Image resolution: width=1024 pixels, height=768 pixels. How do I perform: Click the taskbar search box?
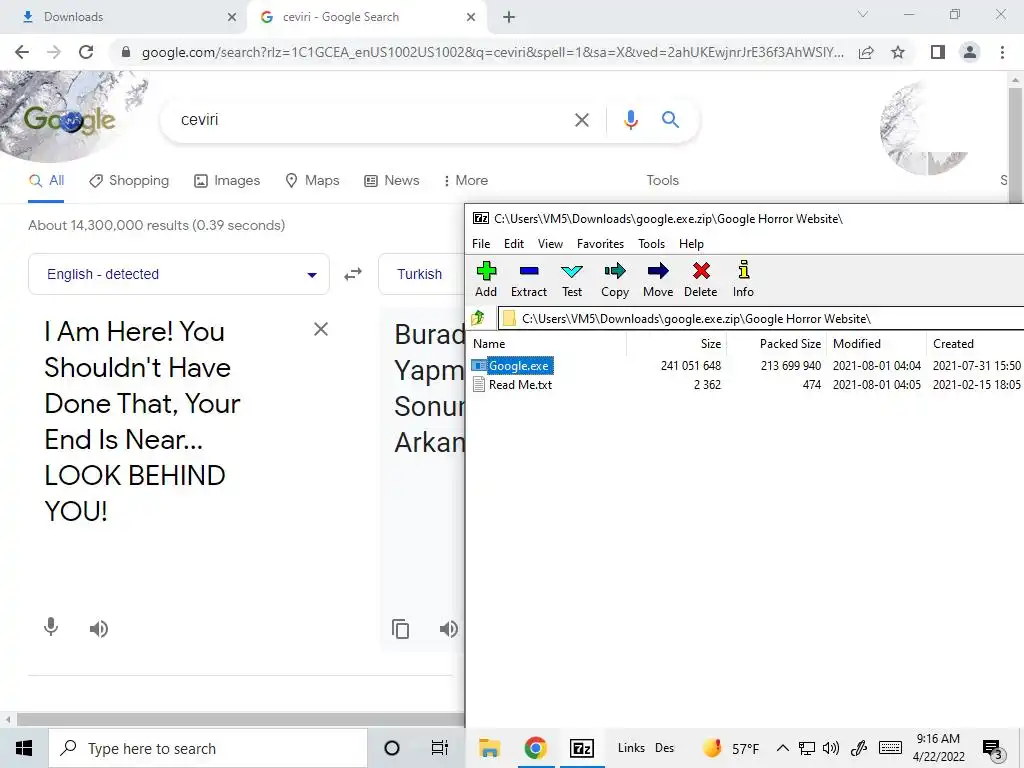(208, 748)
